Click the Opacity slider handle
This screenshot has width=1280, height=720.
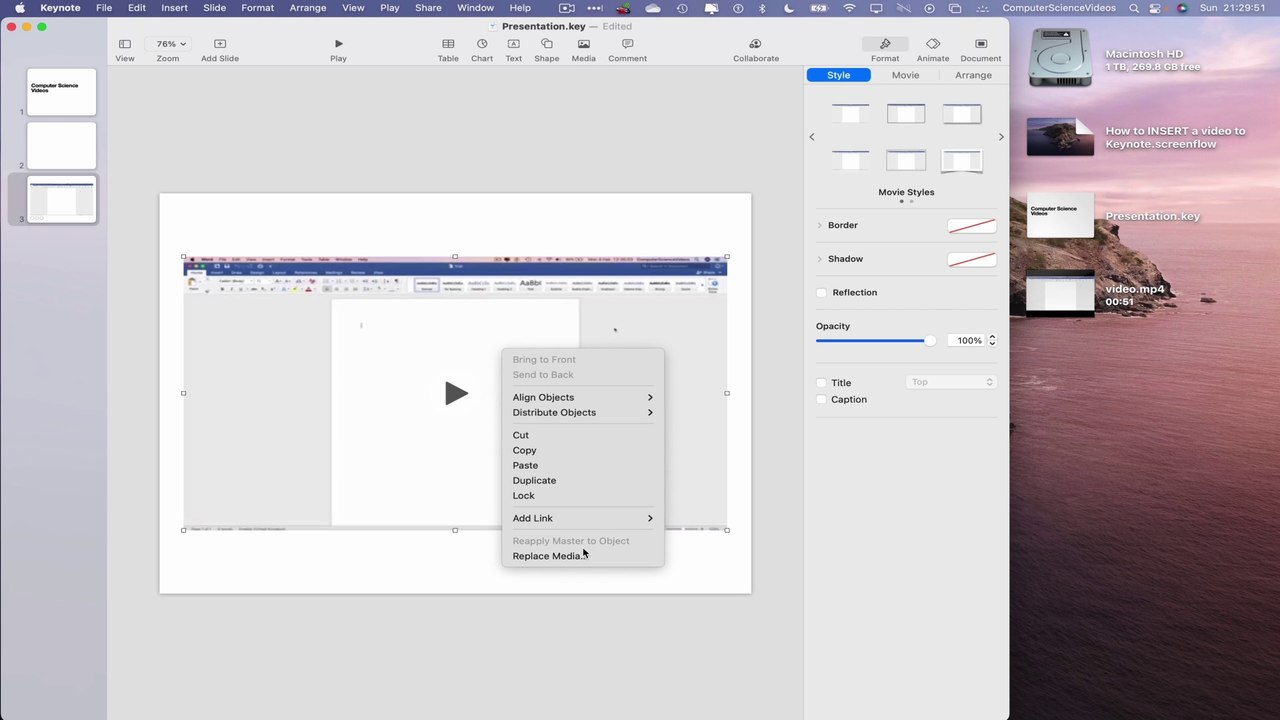tap(930, 341)
